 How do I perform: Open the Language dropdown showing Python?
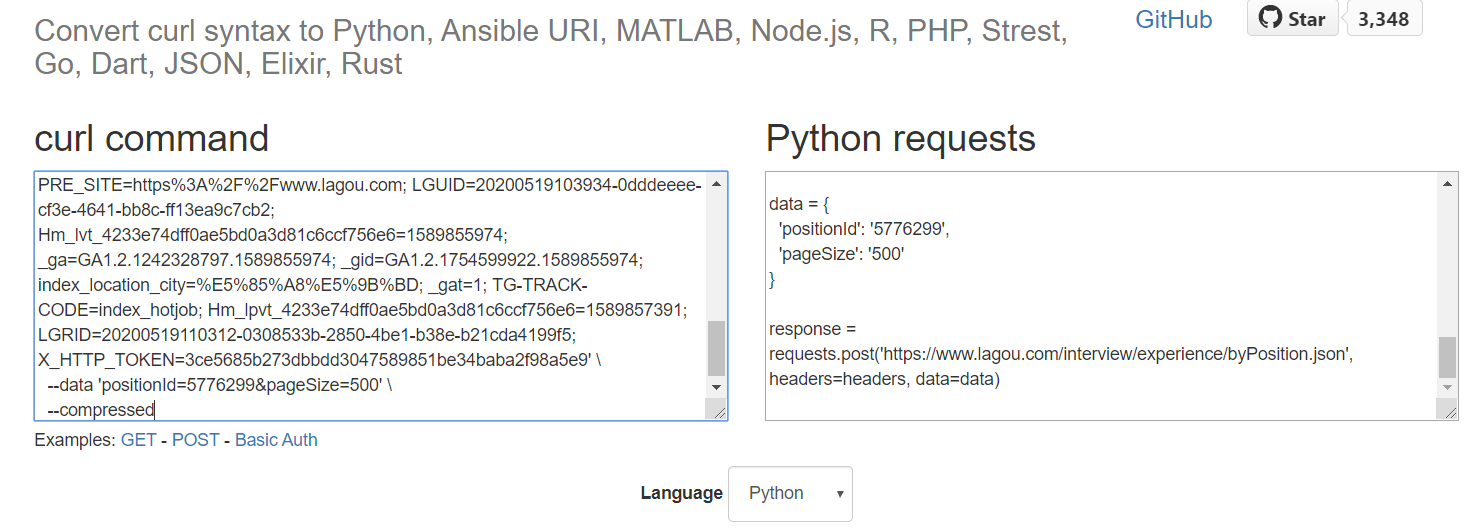coord(790,493)
